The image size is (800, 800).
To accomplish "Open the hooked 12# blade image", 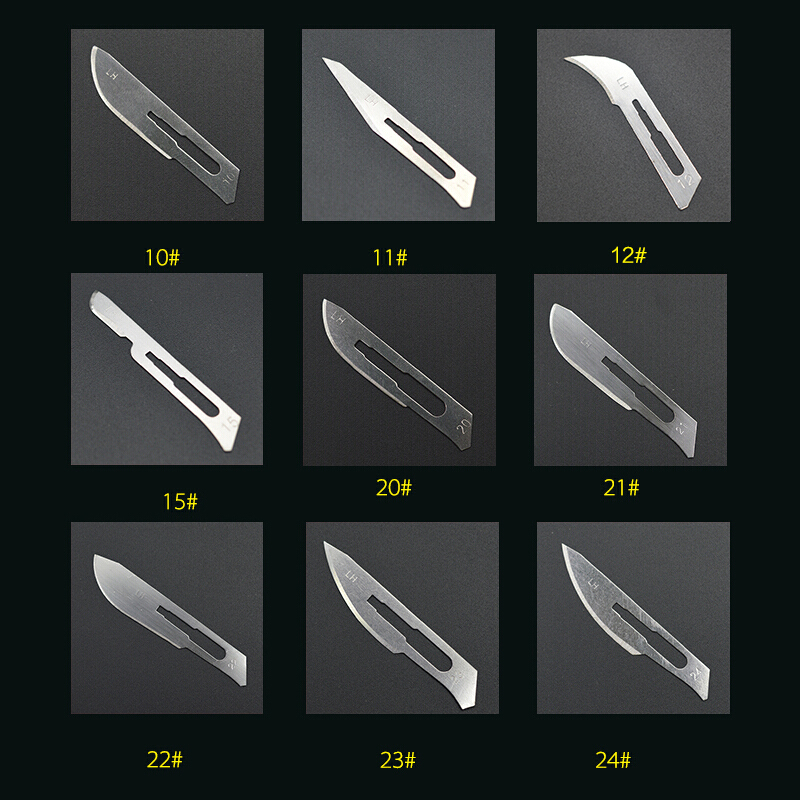I will tap(634, 125).
